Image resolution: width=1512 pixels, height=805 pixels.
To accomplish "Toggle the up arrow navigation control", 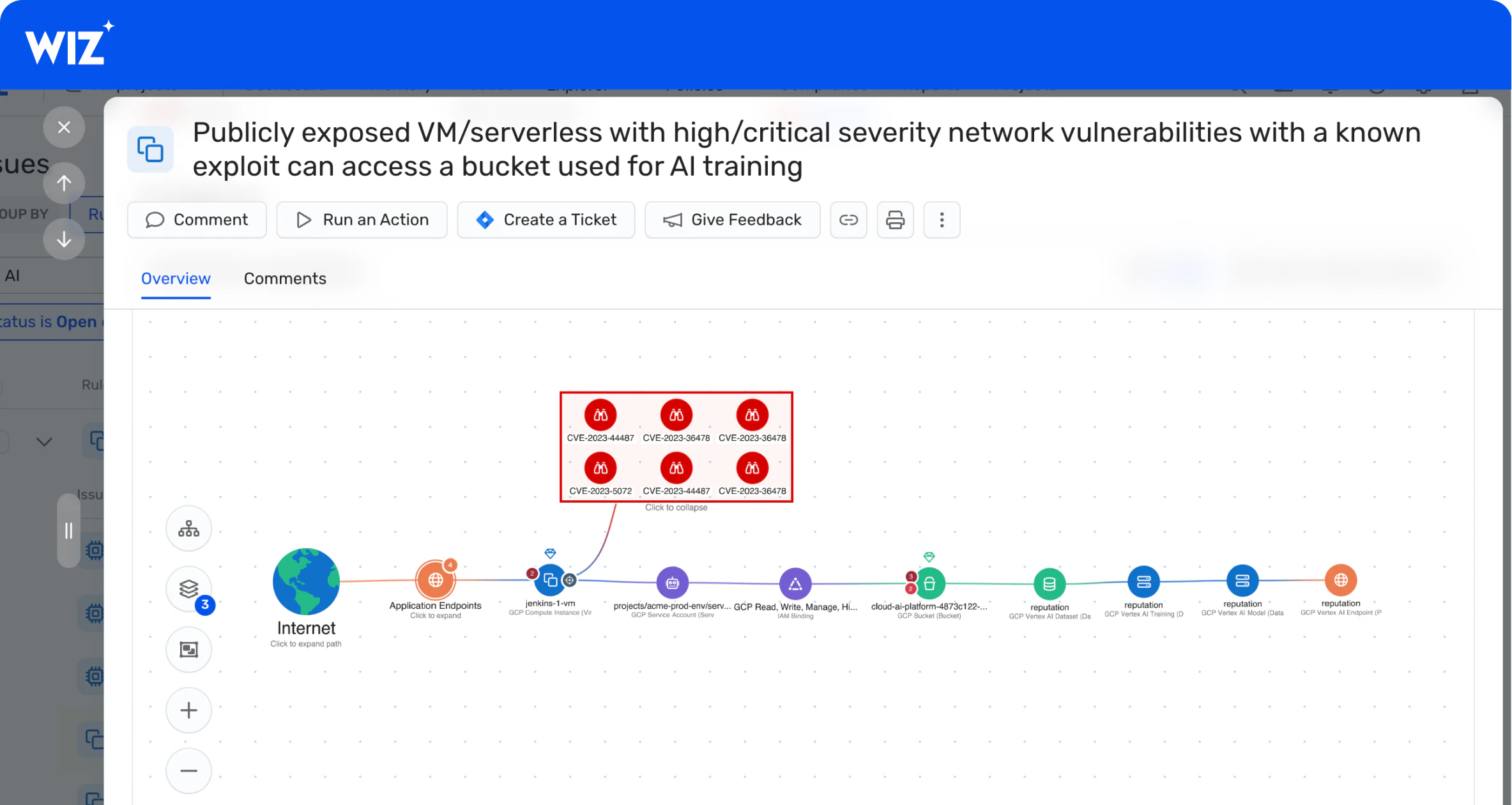I will (64, 183).
